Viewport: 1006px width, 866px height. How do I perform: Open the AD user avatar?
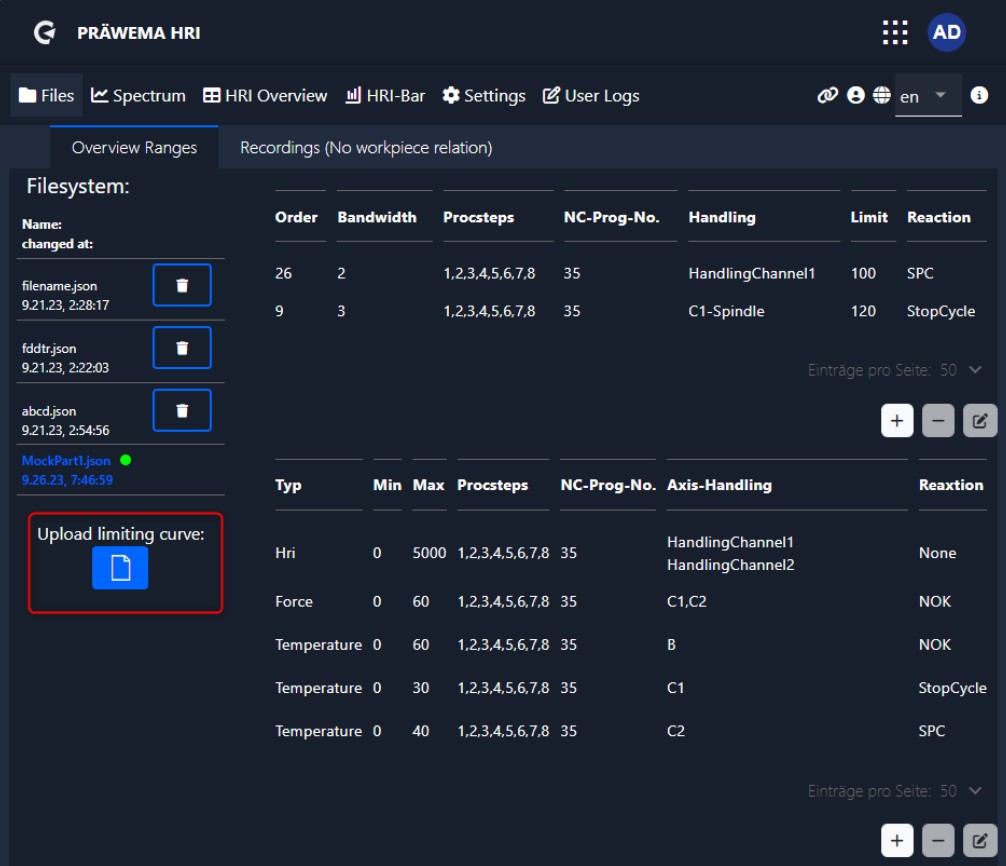(x=947, y=33)
